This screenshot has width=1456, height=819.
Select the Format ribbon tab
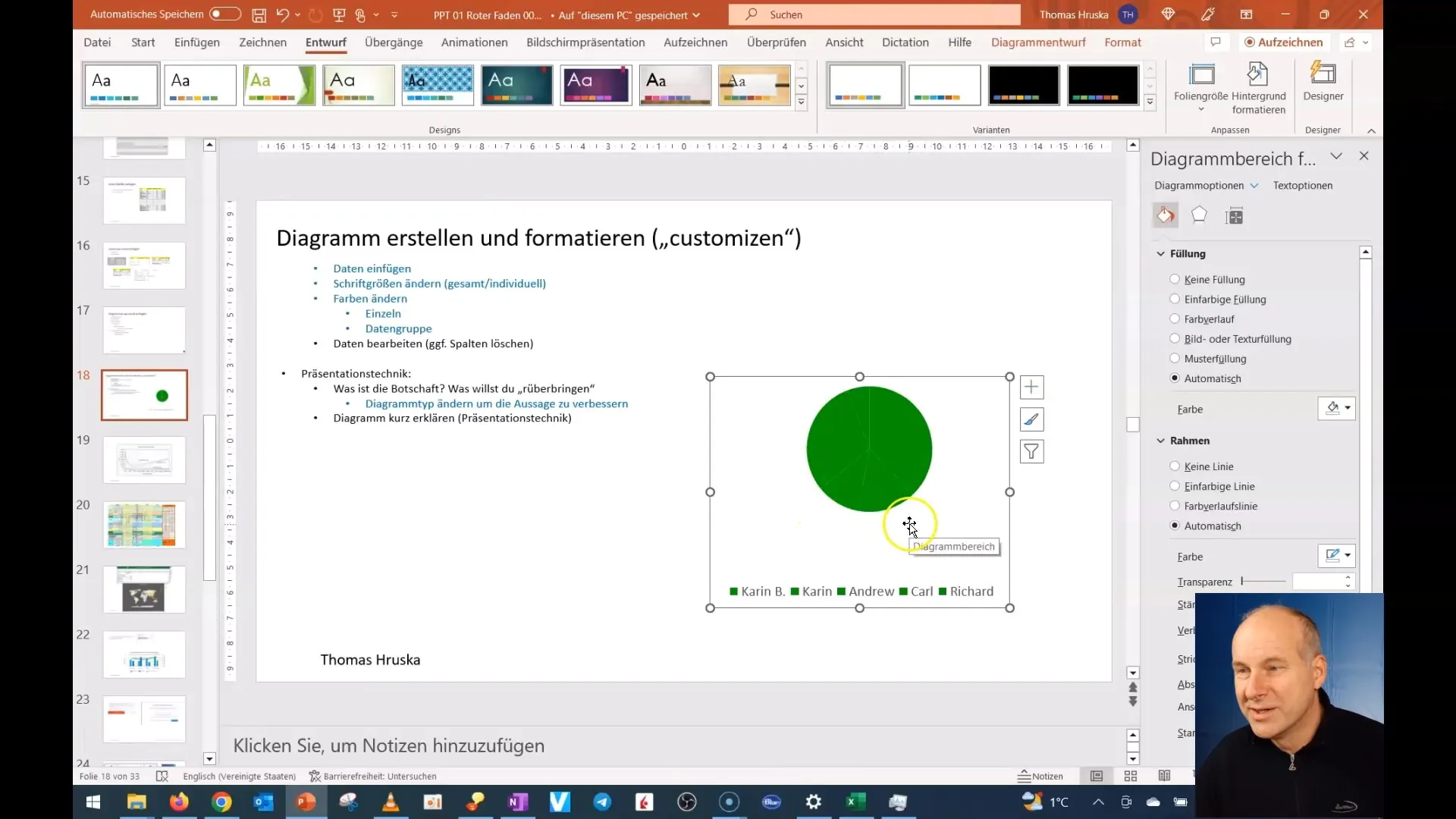(x=1122, y=42)
